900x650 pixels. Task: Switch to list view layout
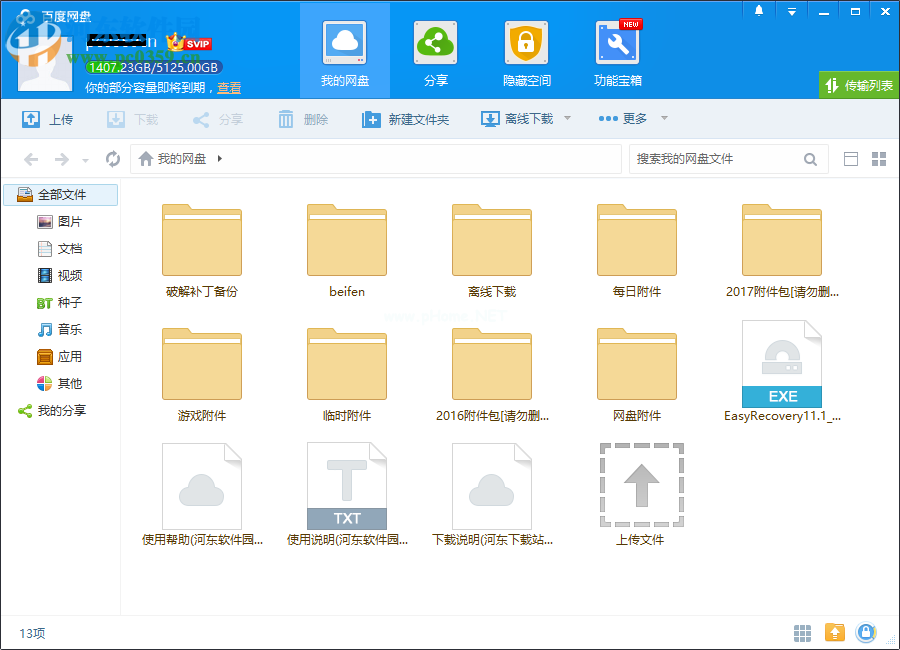[x=851, y=159]
